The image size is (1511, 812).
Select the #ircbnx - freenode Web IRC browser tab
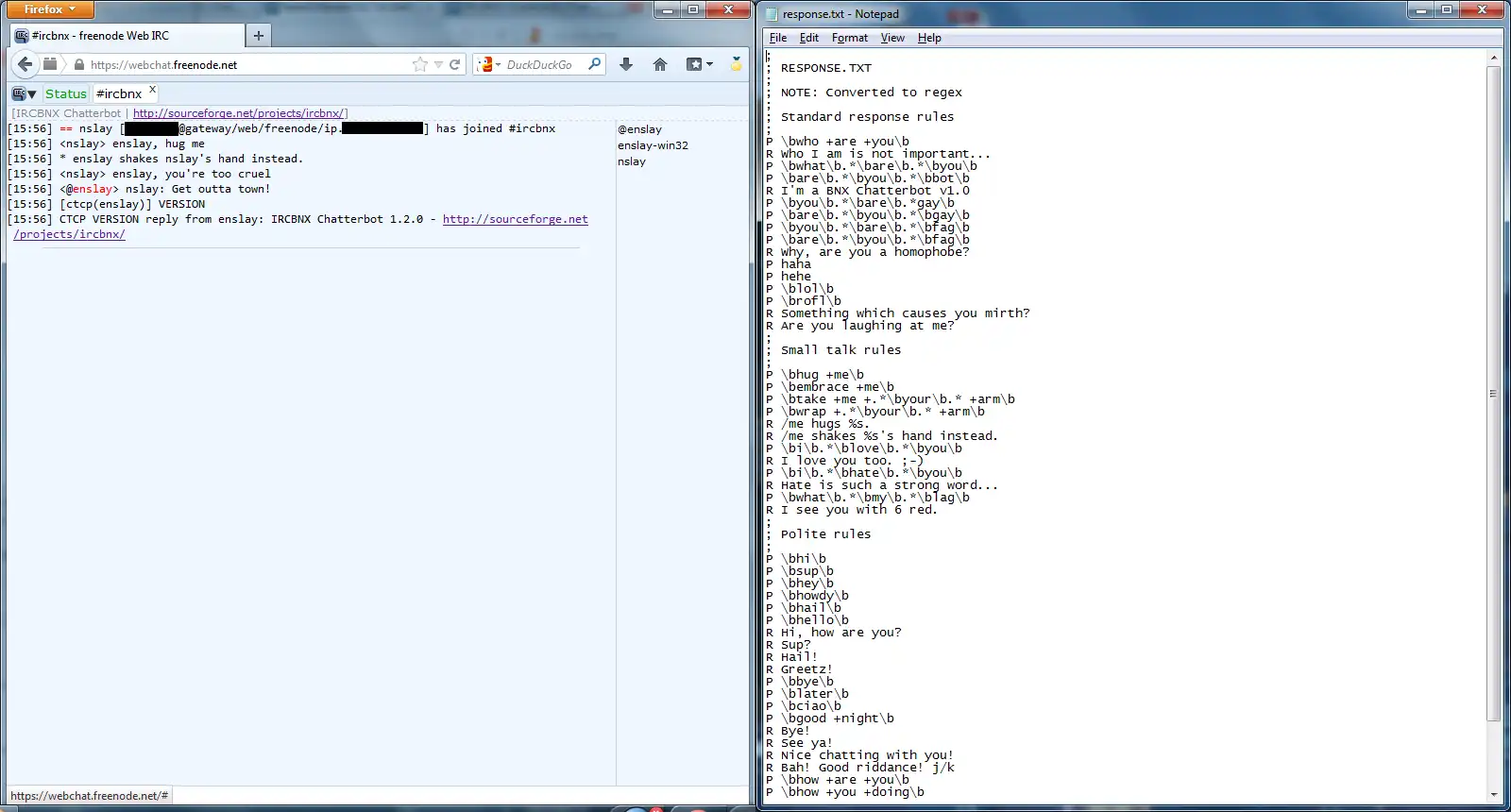point(127,36)
